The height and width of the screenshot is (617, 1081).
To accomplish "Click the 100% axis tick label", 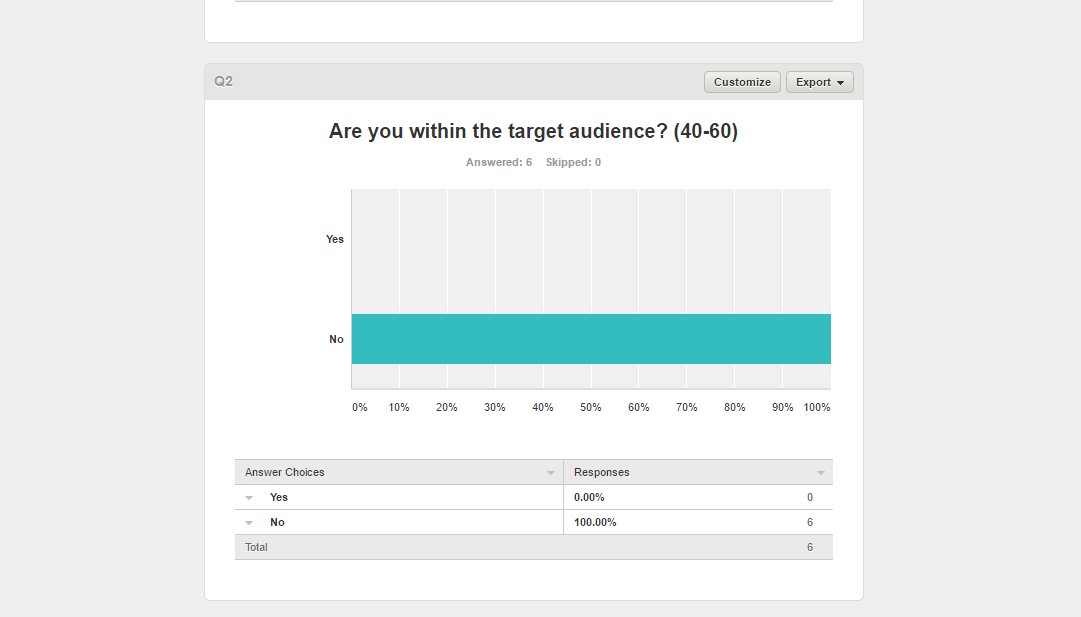I will click(817, 407).
